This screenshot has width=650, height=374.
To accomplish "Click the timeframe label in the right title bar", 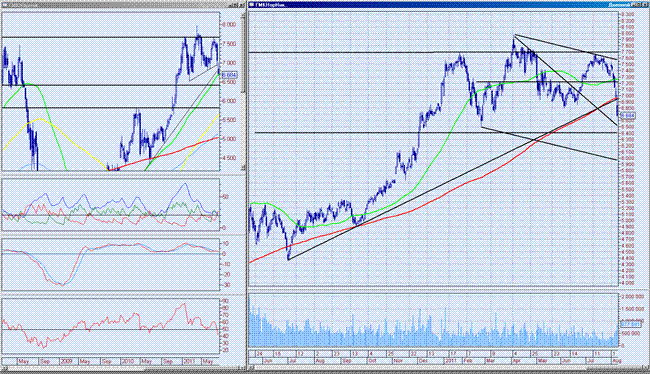I will coord(618,5).
